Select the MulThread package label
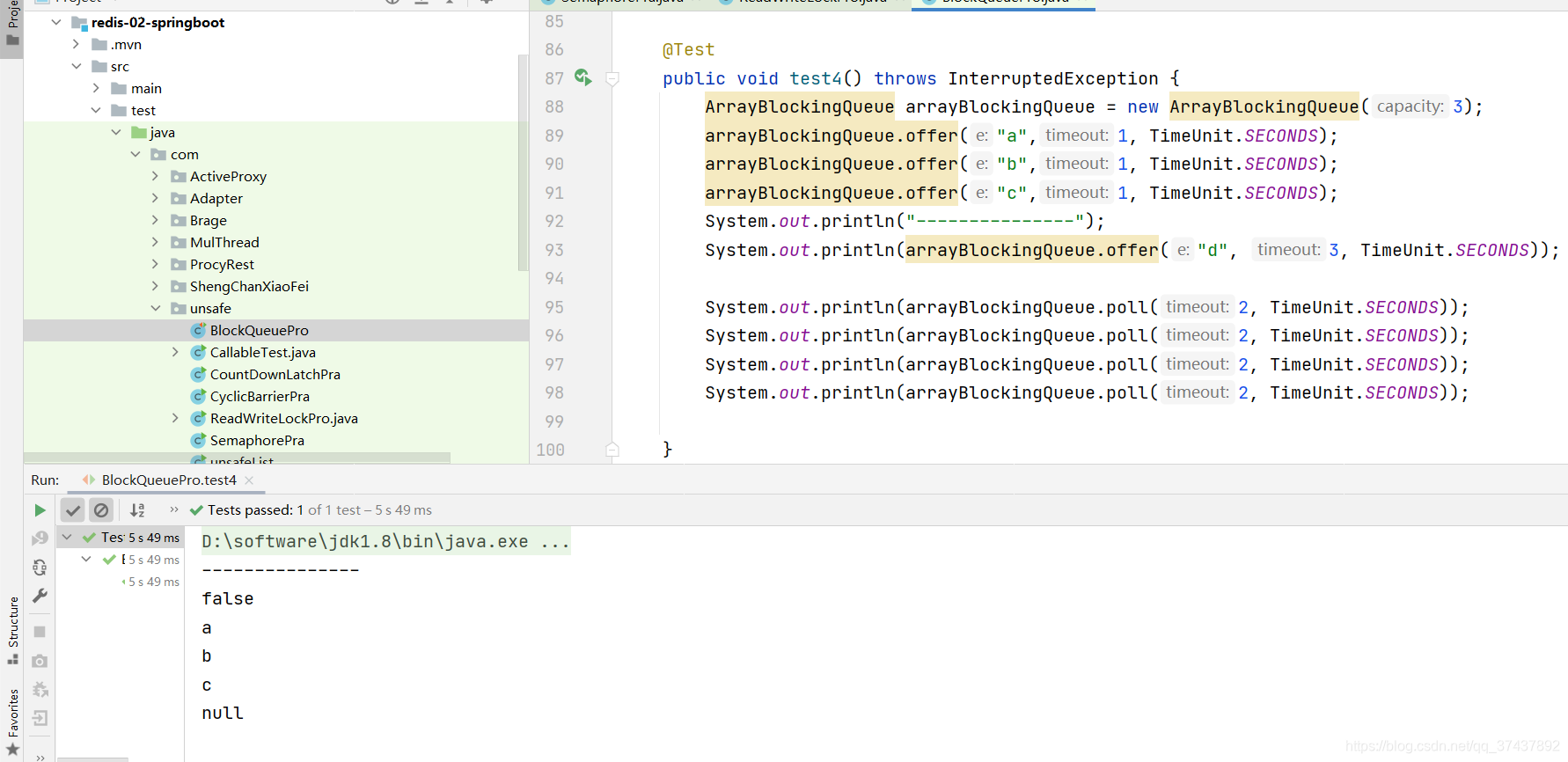Viewport: 1568px width, 762px height. coord(224,242)
